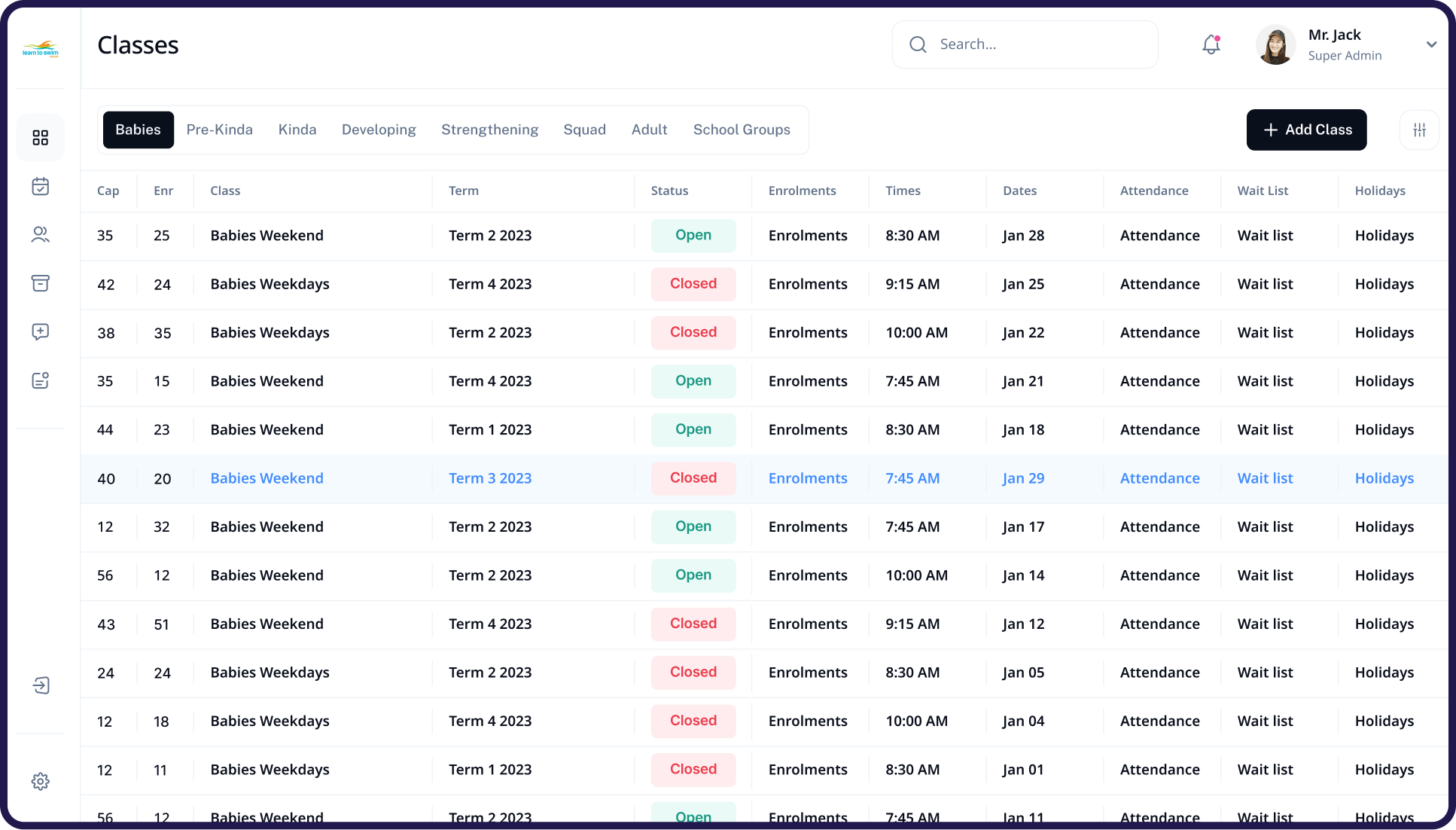The height and width of the screenshot is (830, 1456).
Task: Open the archive box icon in sidebar
Action: coord(41,283)
